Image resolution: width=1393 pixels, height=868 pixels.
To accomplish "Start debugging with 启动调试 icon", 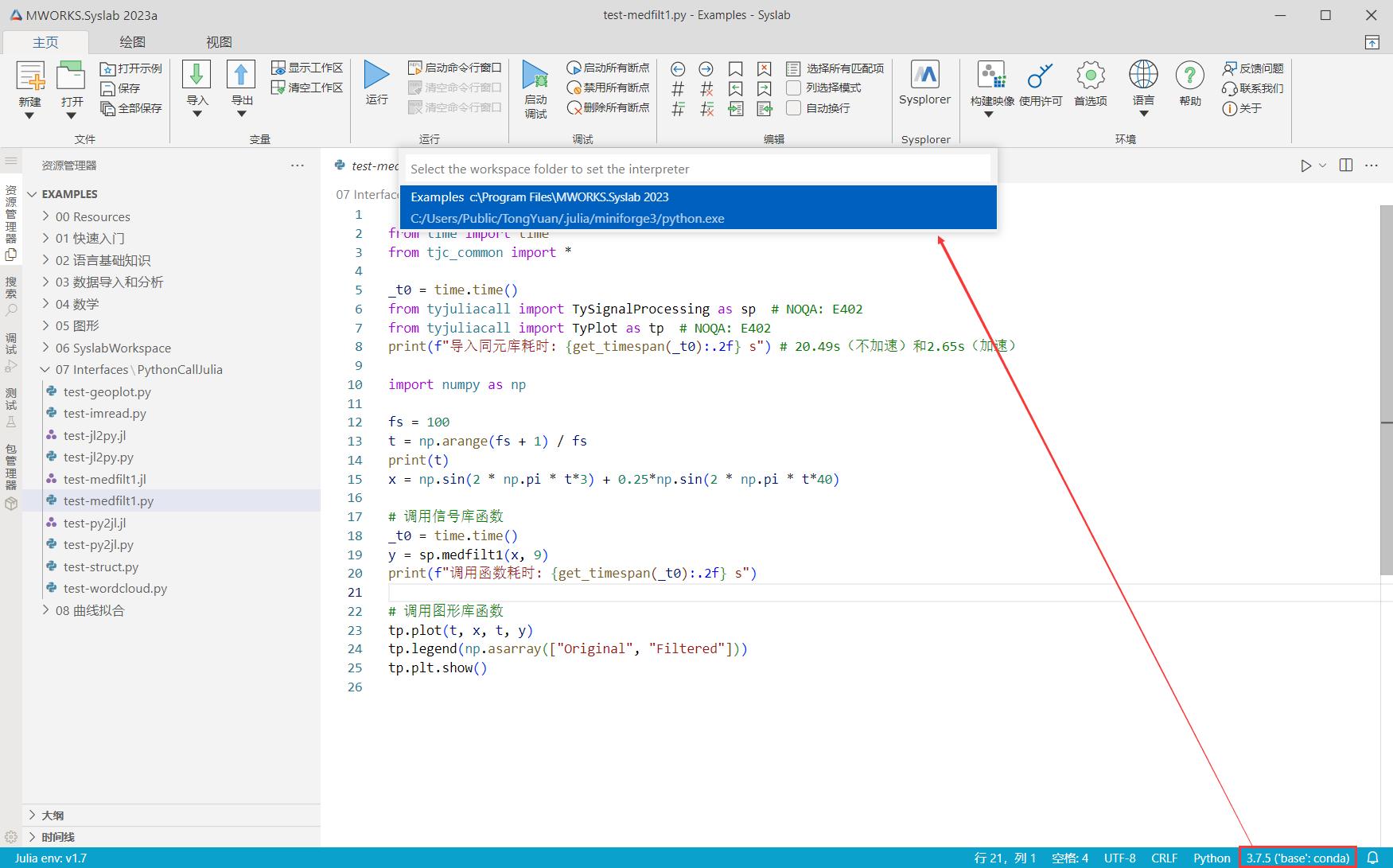I will click(535, 76).
